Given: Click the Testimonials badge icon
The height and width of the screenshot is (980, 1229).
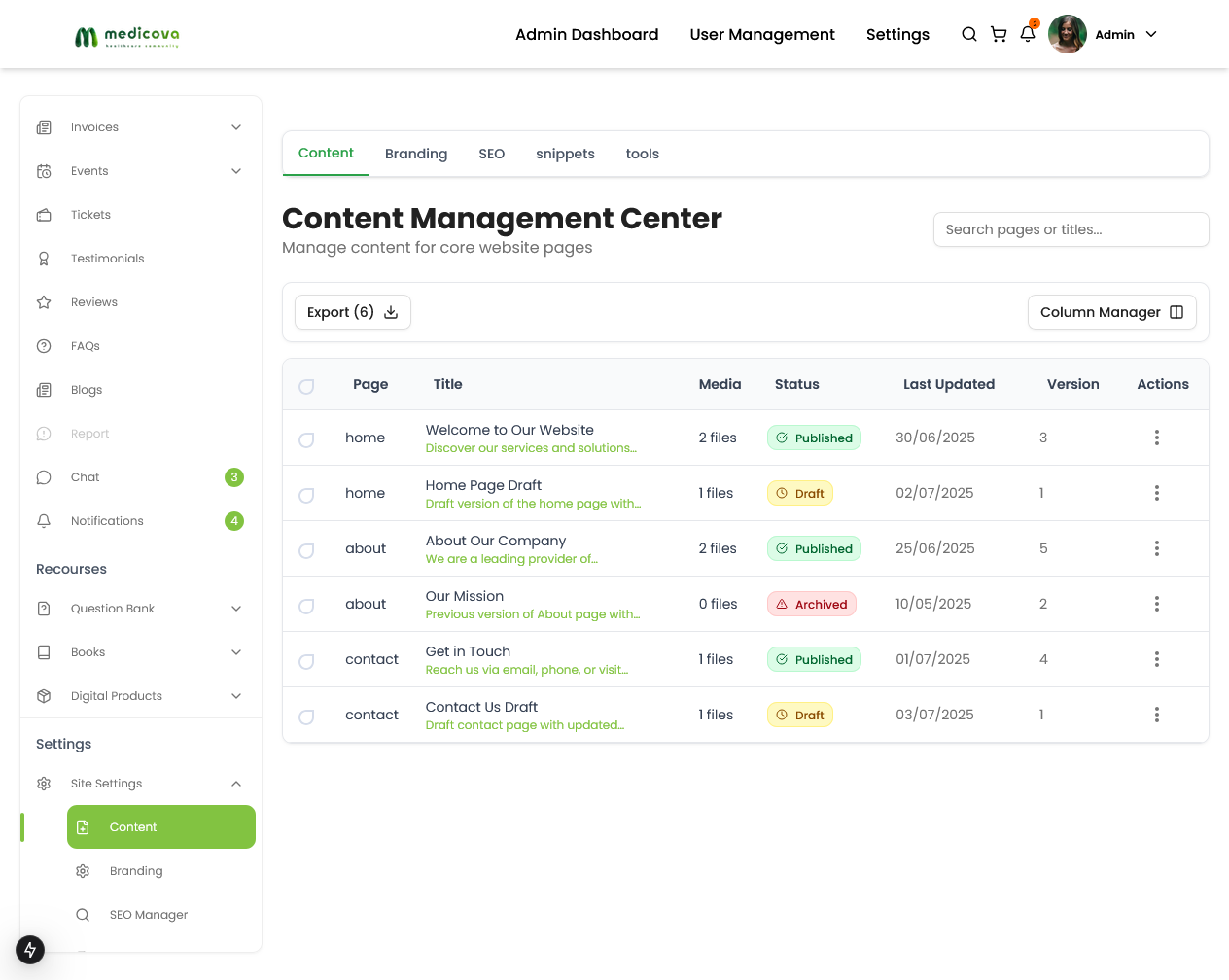Looking at the screenshot, I should (44, 259).
